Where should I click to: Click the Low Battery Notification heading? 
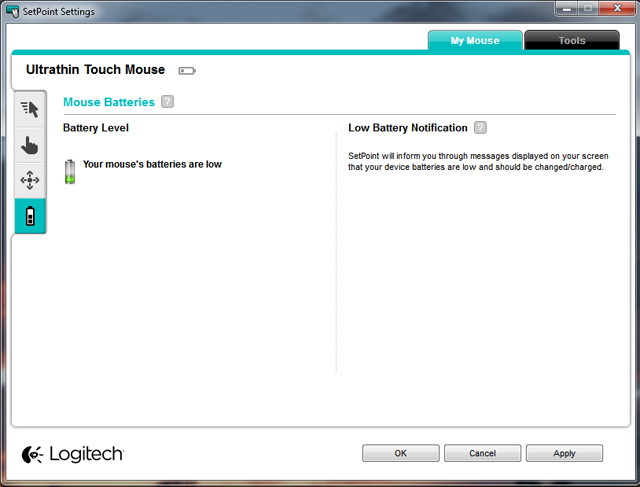pos(408,128)
